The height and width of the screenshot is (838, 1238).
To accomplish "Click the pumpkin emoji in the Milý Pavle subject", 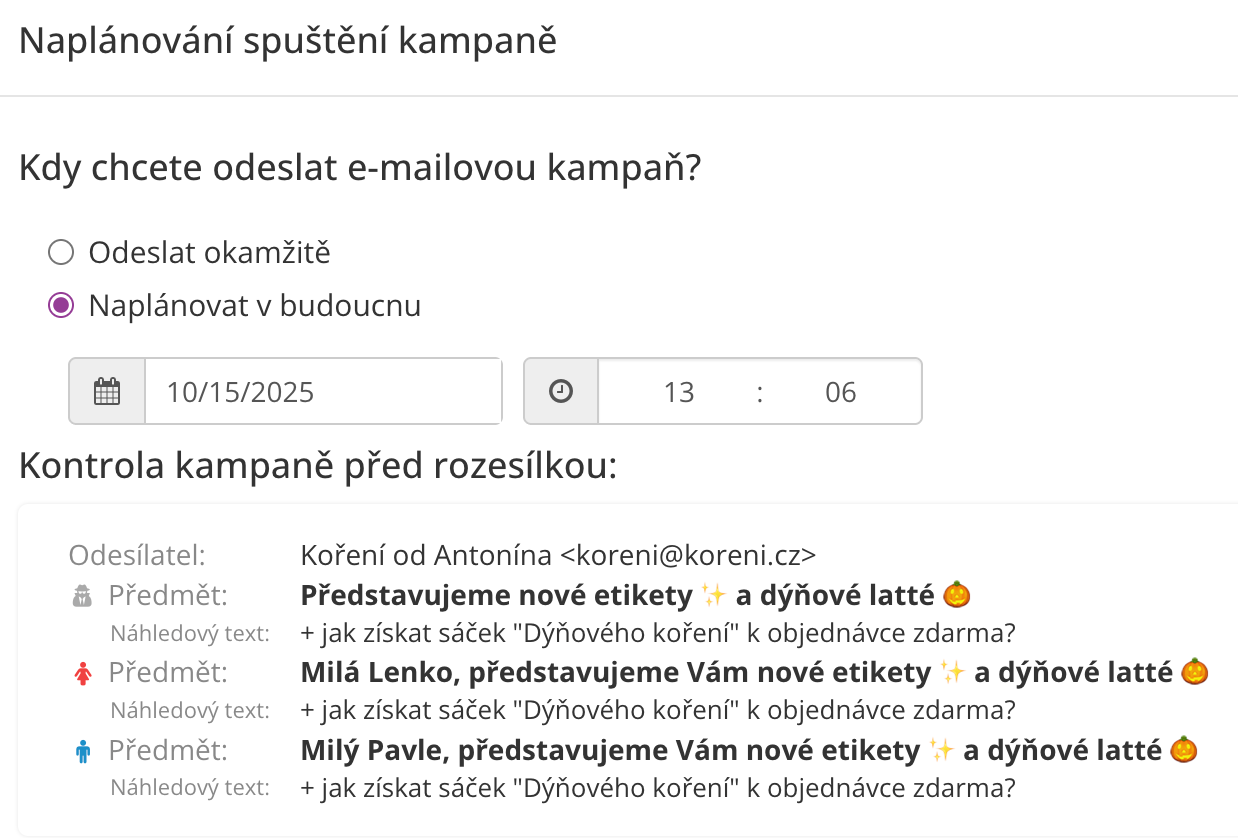I will pos(1185,749).
